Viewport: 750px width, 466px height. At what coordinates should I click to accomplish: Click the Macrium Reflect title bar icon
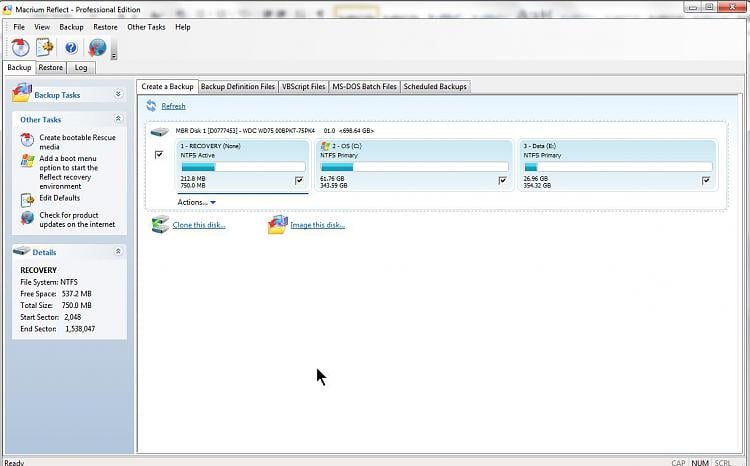pyautogui.click(x=7, y=10)
